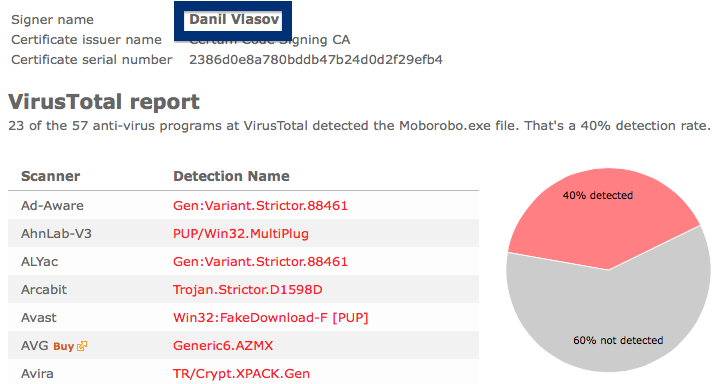Screen dimensions: 722x384
Task: Select the highlighted Danil Vlasov signer name
Action: (x=234, y=20)
